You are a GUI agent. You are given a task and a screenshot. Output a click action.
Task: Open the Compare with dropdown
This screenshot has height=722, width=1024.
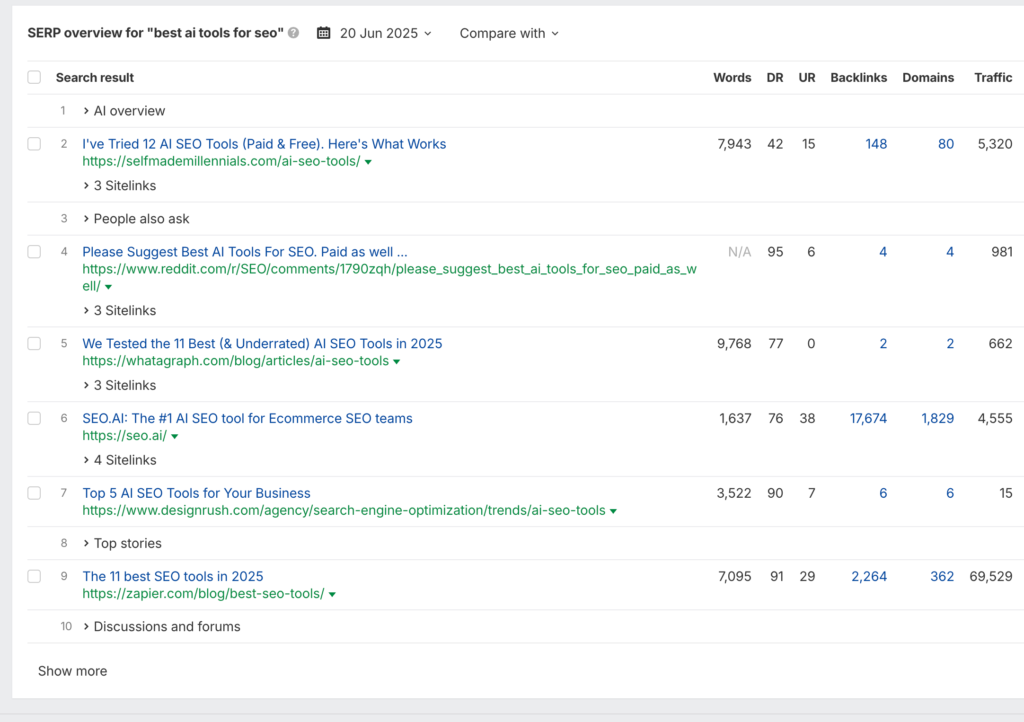click(x=509, y=33)
